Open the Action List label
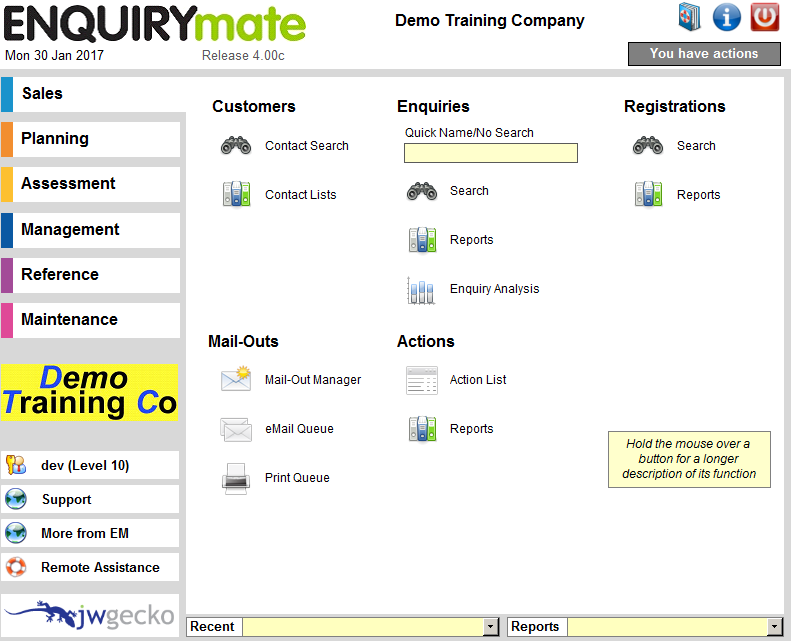The width and height of the screenshot is (791, 641). tap(478, 380)
